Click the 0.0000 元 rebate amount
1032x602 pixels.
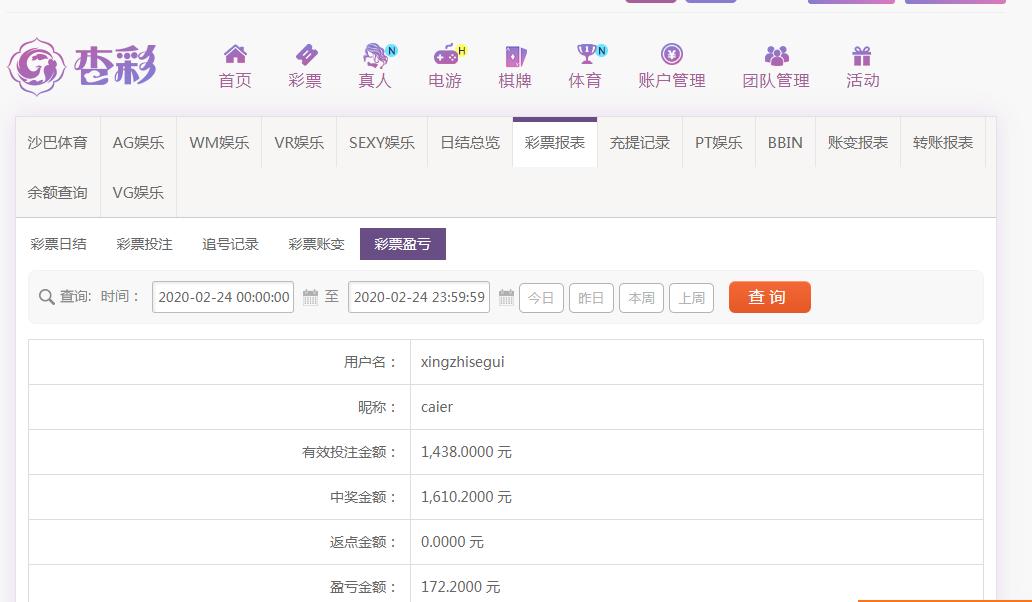(x=452, y=542)
